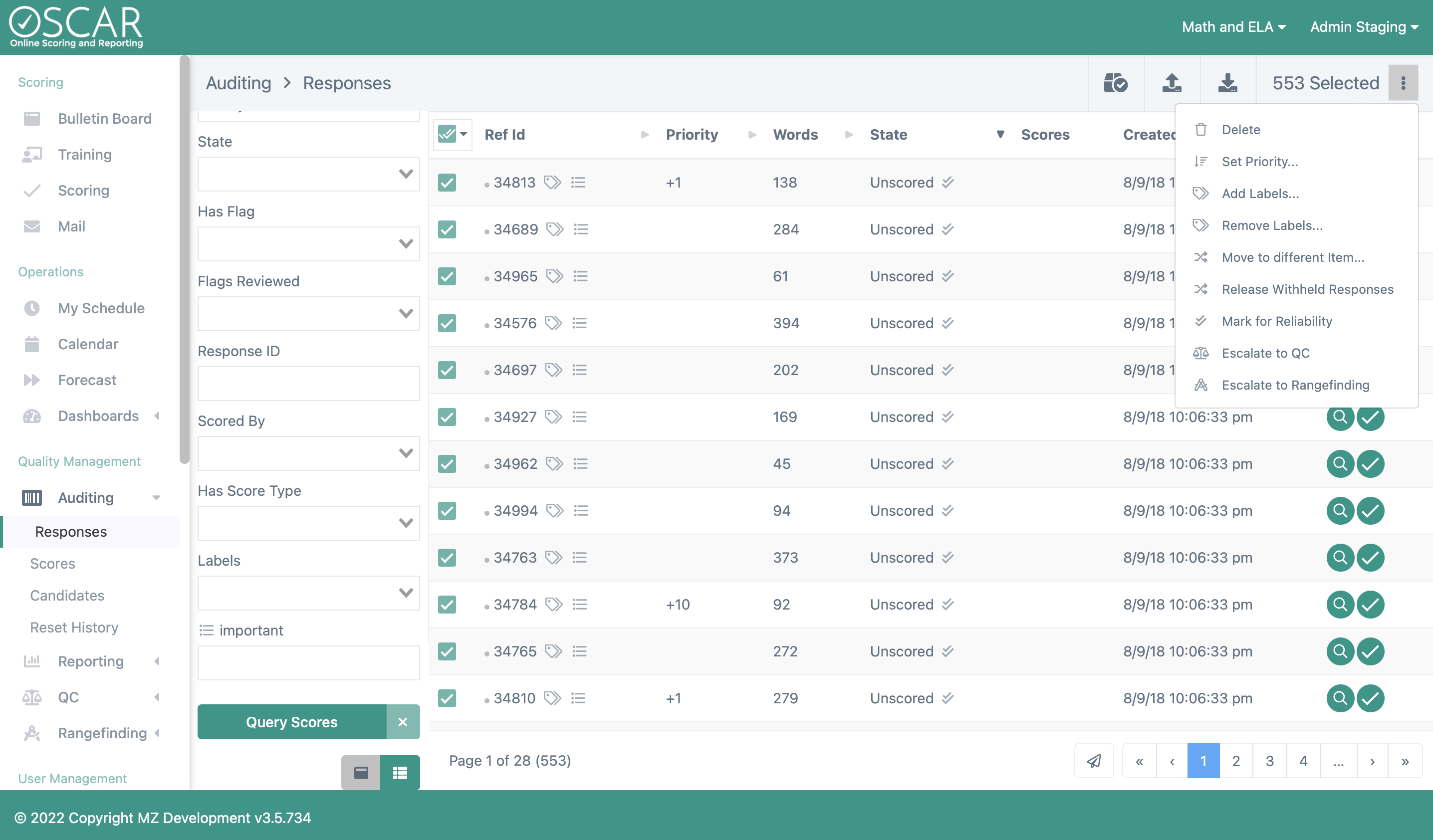Go to page 3 in pagination
Screen dimensions: 1433x840
(x=1269, y=760)
